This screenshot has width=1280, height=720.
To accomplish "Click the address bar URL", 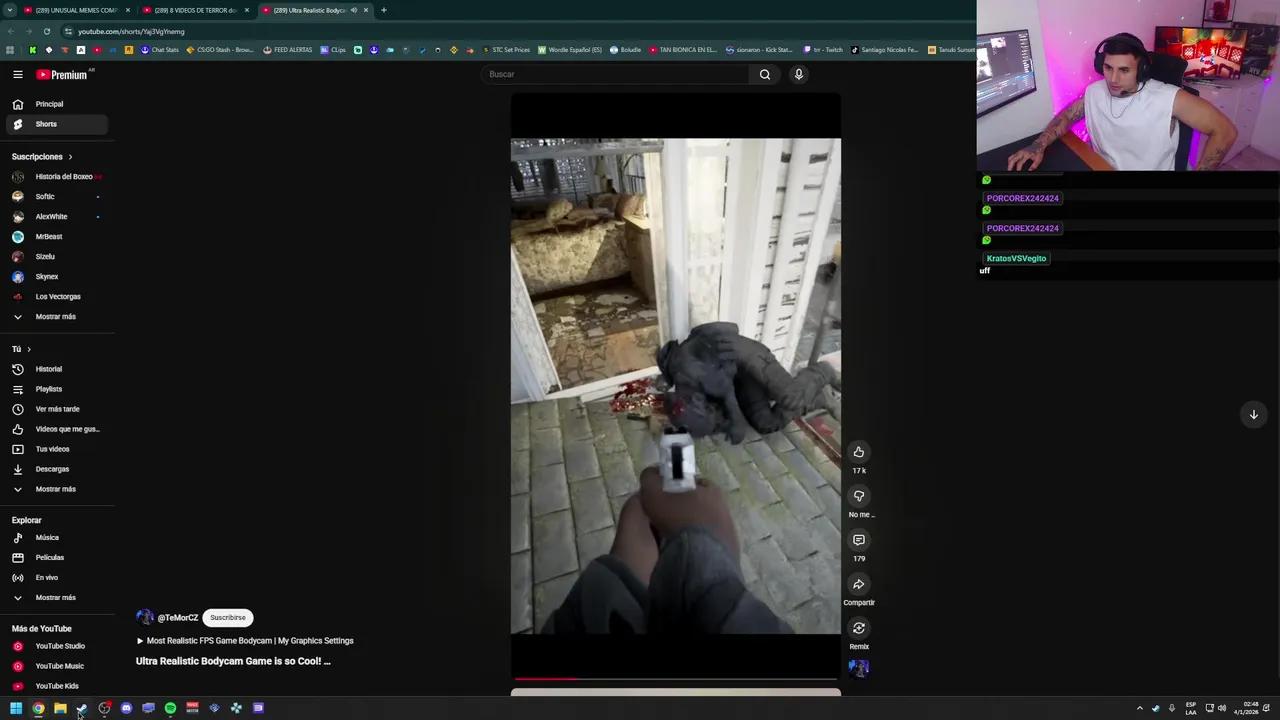I will [x=131, y=31].
